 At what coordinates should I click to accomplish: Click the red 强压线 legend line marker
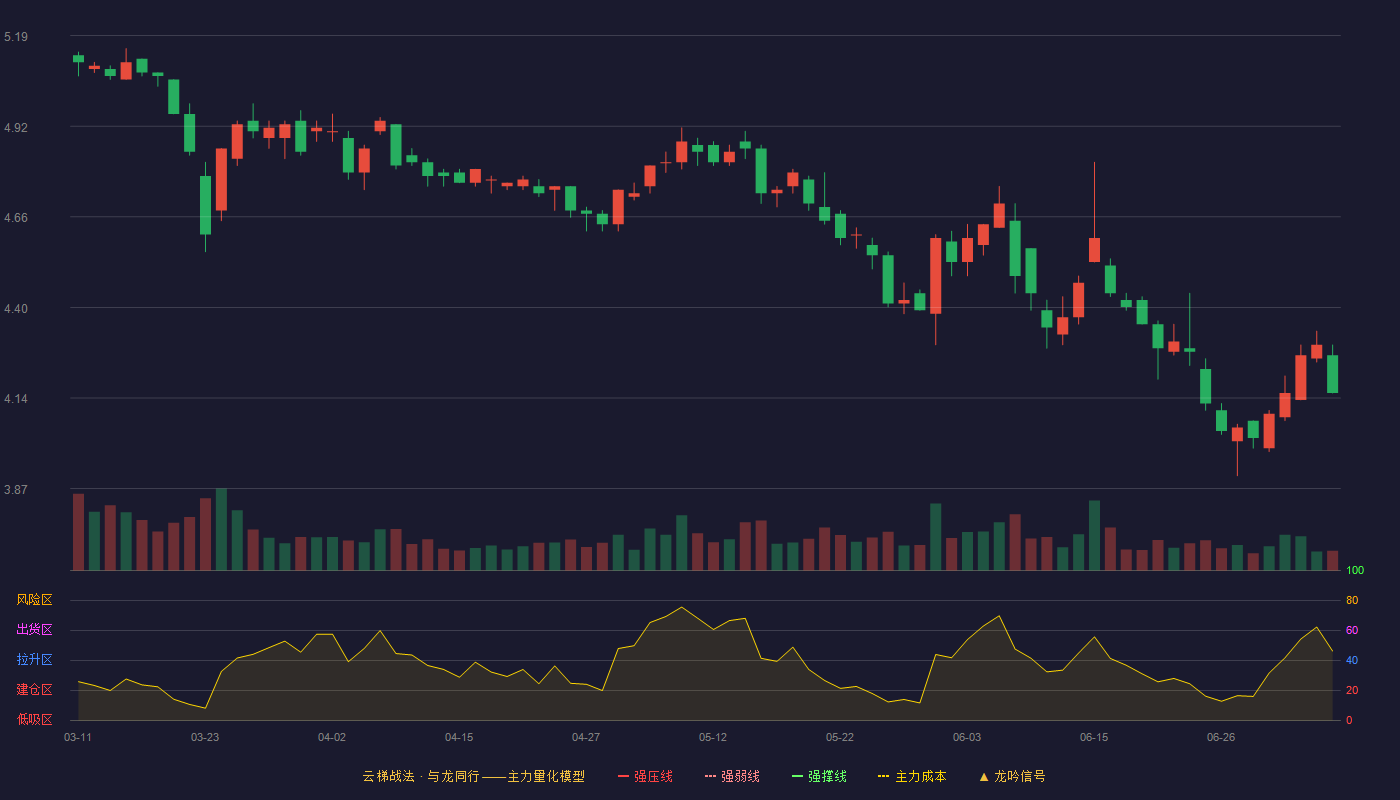click(623, 776)
